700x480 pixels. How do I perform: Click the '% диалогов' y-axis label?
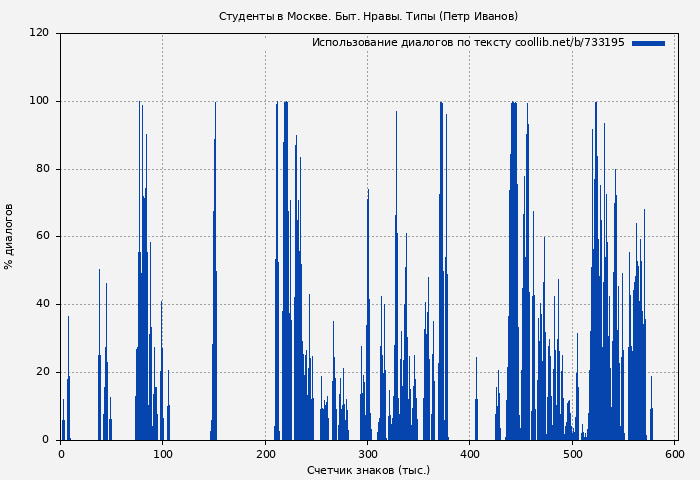[9, 236]
